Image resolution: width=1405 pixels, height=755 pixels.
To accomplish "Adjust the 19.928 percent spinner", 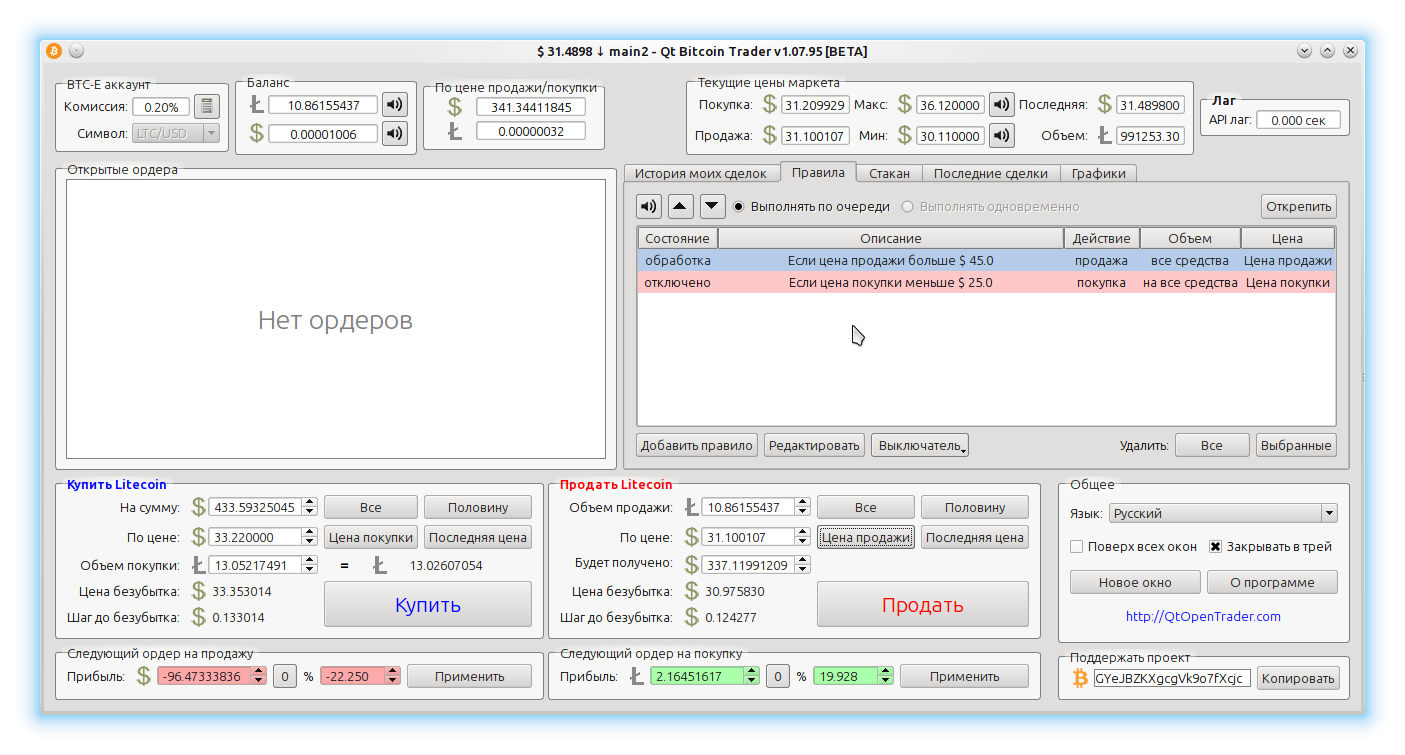I will point(885,676).
